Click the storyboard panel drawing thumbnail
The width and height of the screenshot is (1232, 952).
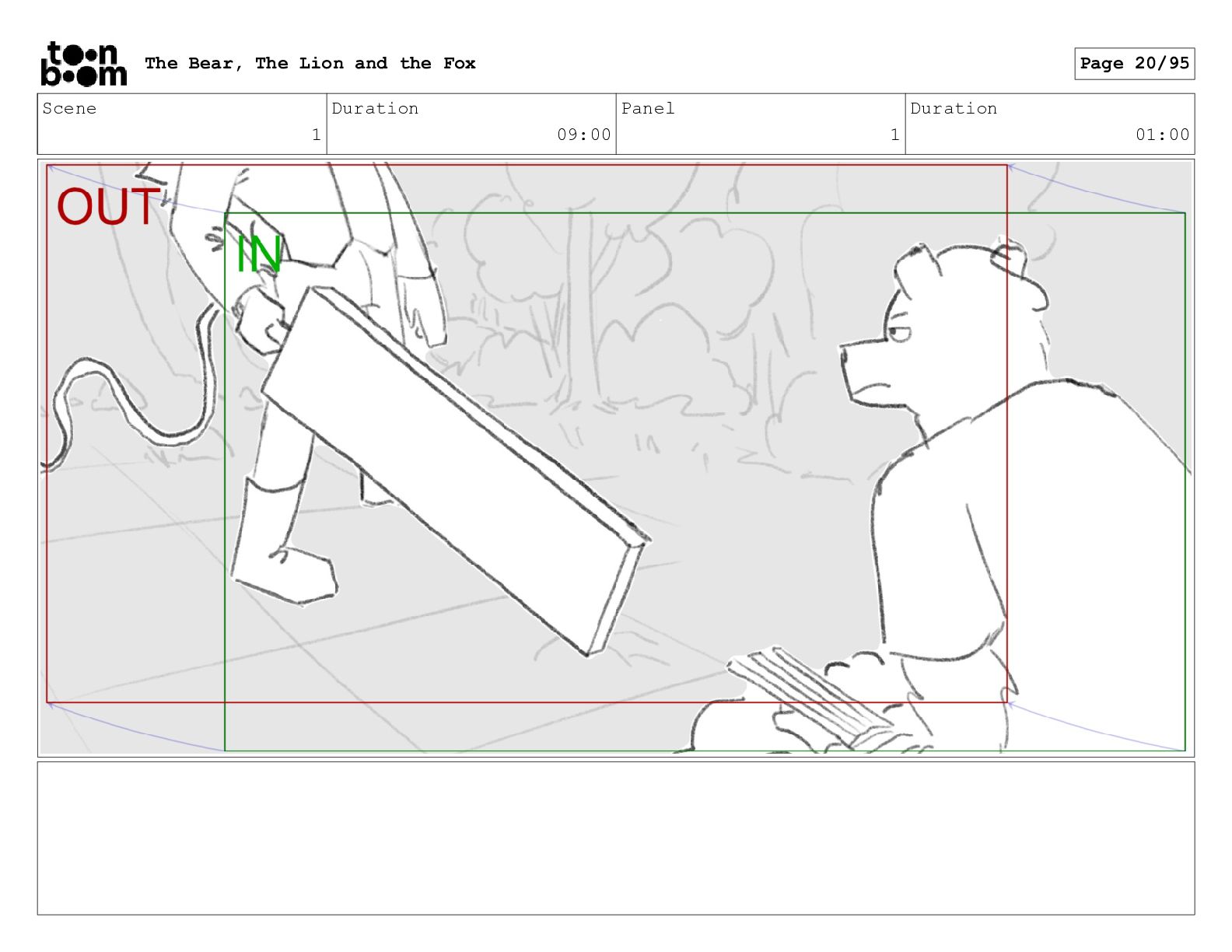[616, 458]
